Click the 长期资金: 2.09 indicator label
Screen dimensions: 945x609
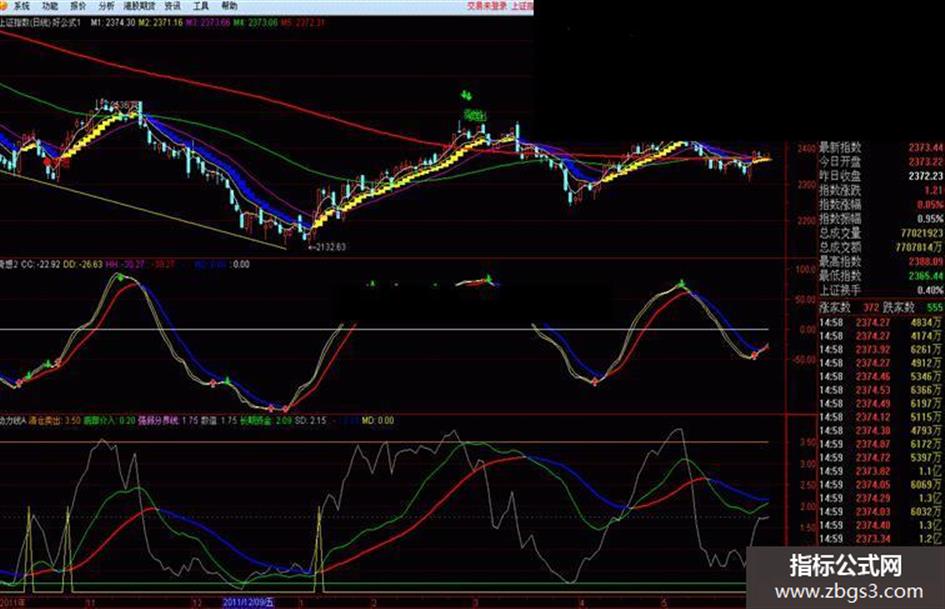click(266, 420)
